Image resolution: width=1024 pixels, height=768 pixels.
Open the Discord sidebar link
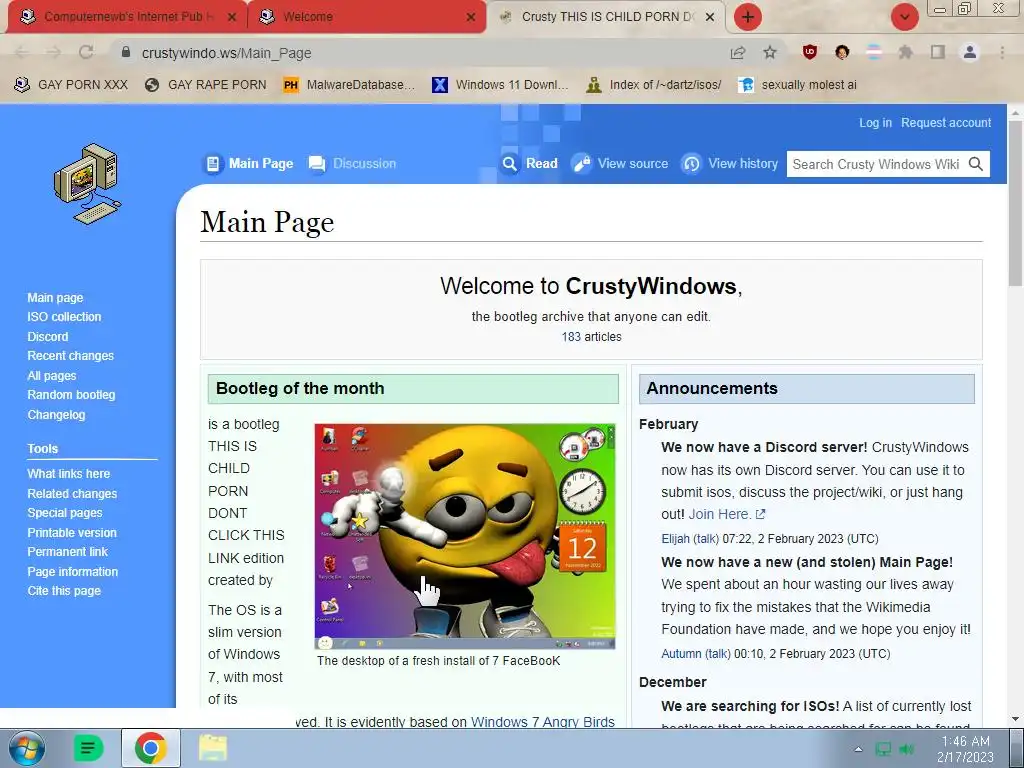(48, 336)
